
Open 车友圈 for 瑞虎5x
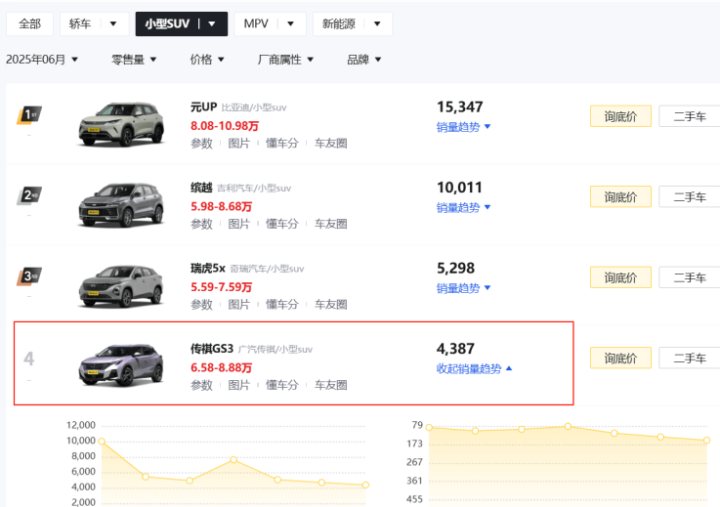pyautogui.click(x=331, y=304)
